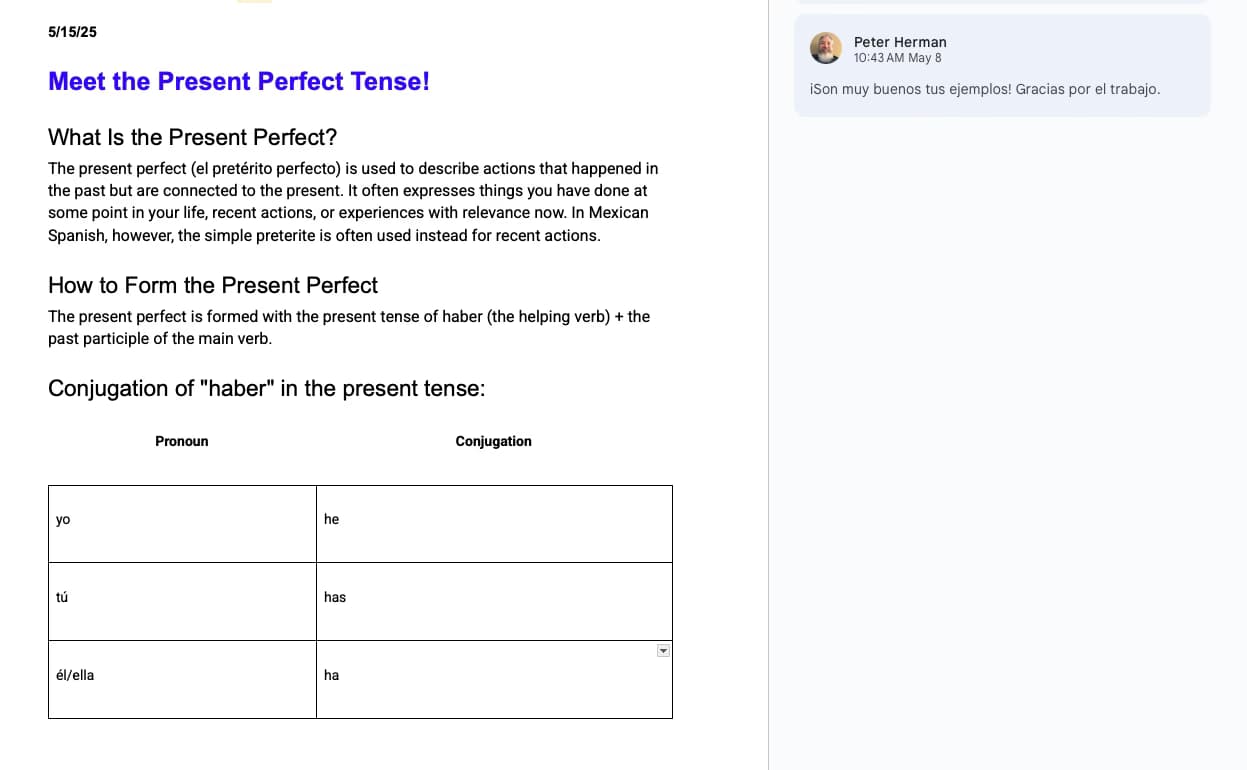This screenshot has height=770, width=1247.
Task: Click the "Pronoun" column header
Action: [x=182, y=441]
